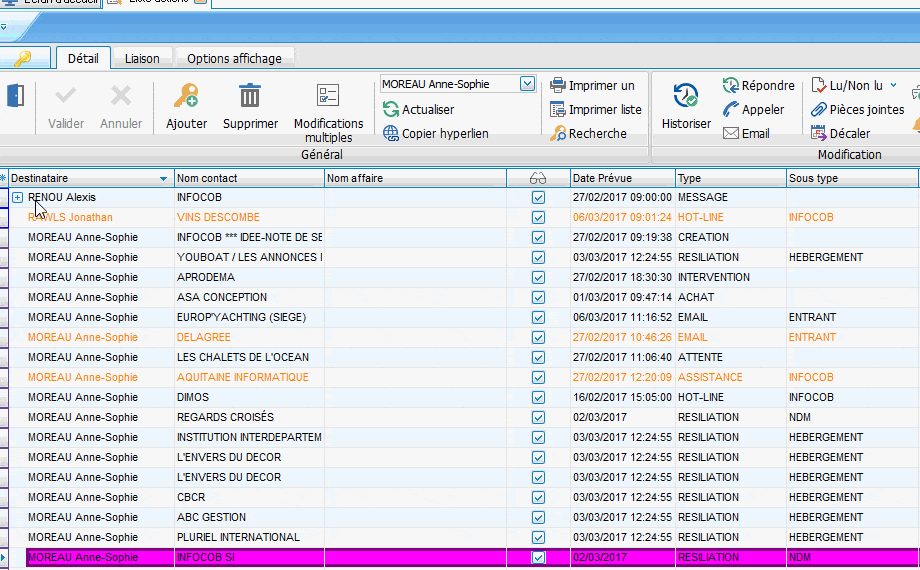Open the Lu/Non lu dropdown
The width and height of the screenshot is (920, 570).
[893, 86]
